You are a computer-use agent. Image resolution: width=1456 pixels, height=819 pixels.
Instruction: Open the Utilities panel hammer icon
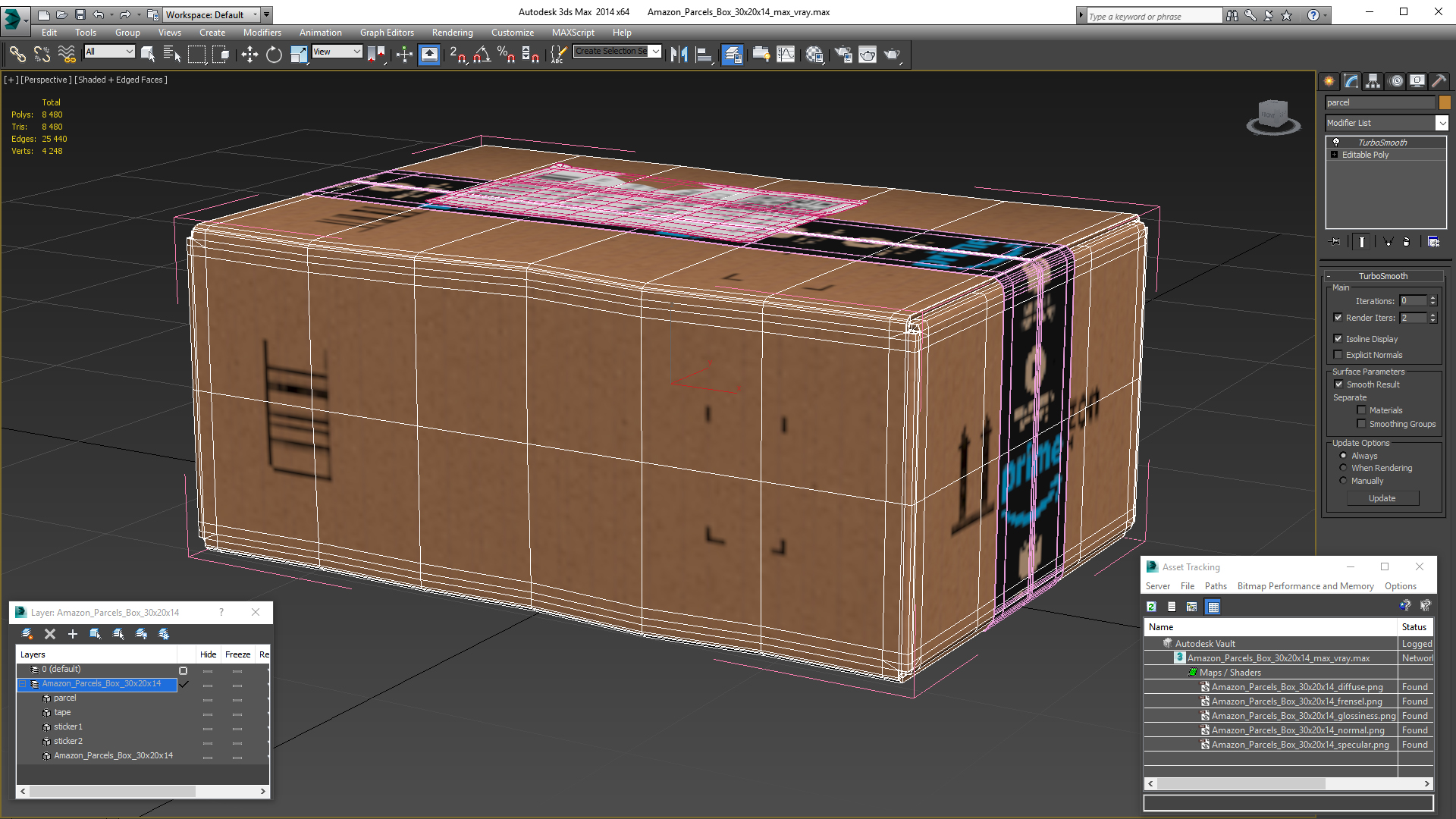(1439, 81)
